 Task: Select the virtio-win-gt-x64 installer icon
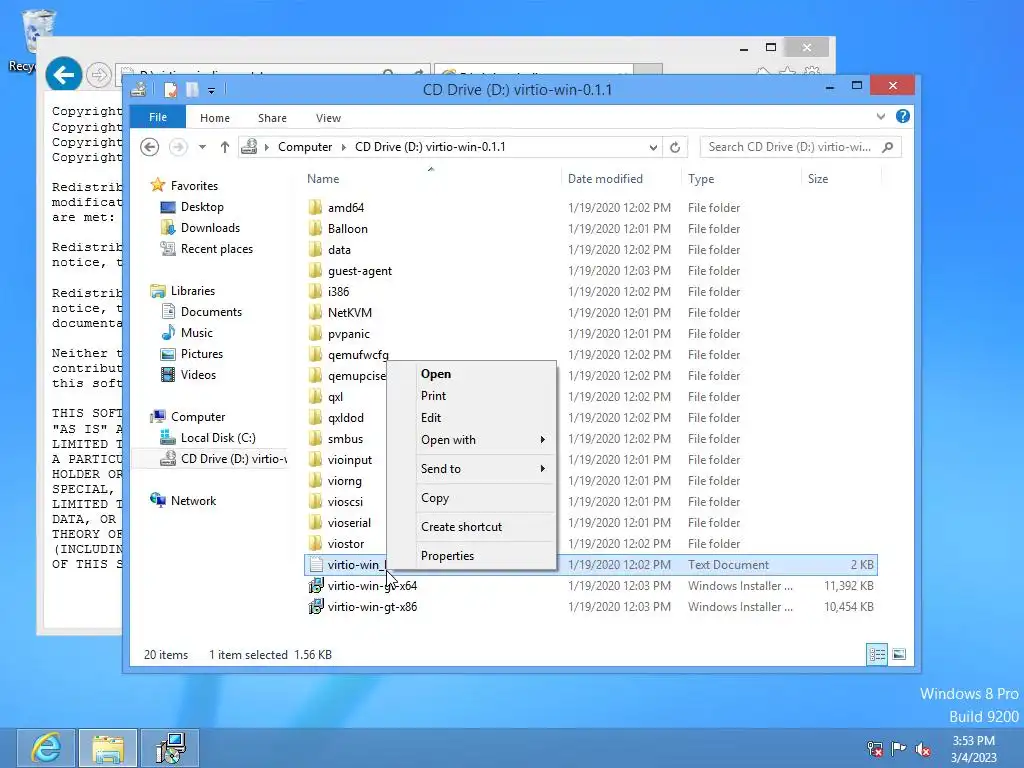(315, 586)
